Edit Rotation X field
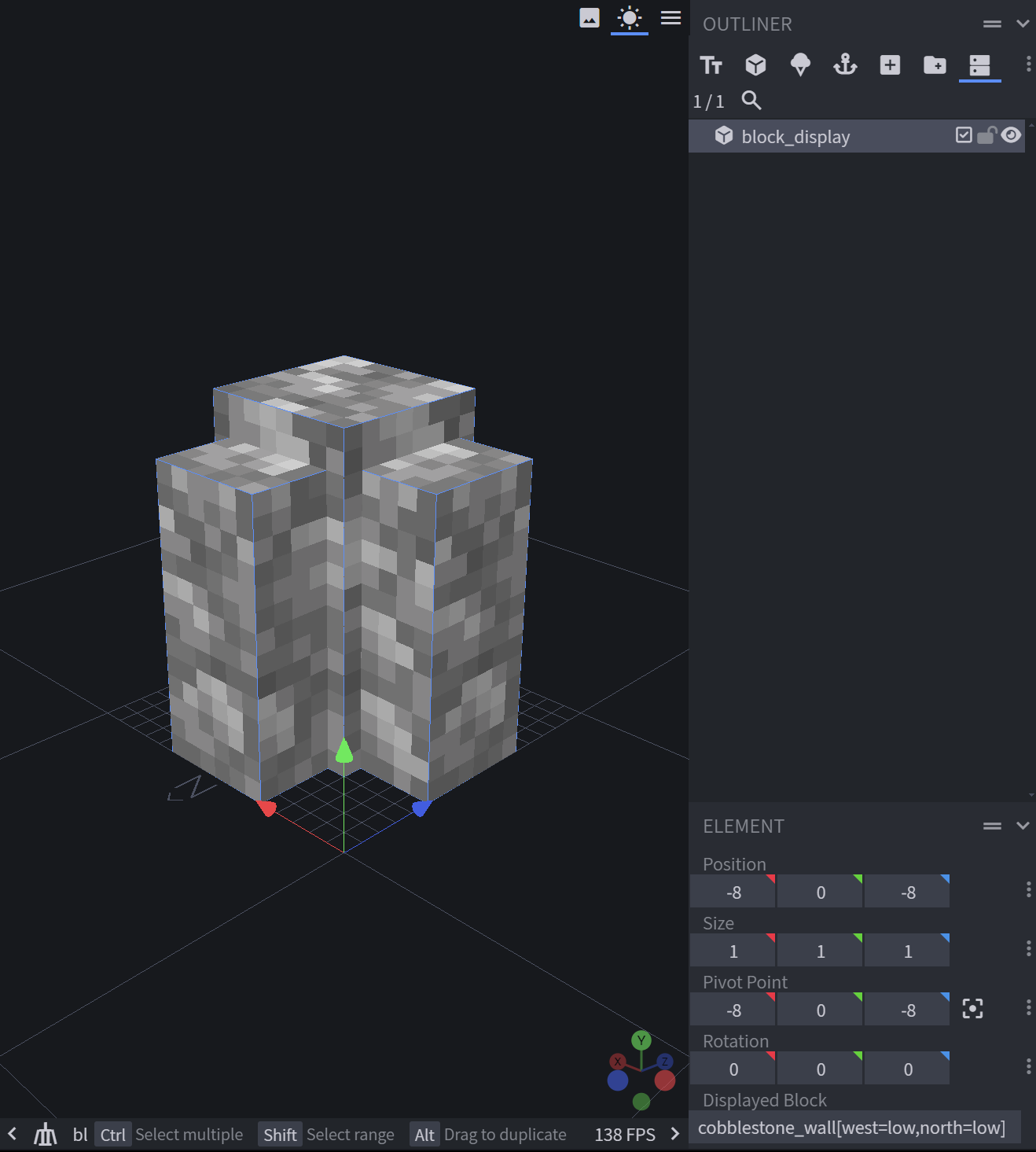 [733, 1069]
